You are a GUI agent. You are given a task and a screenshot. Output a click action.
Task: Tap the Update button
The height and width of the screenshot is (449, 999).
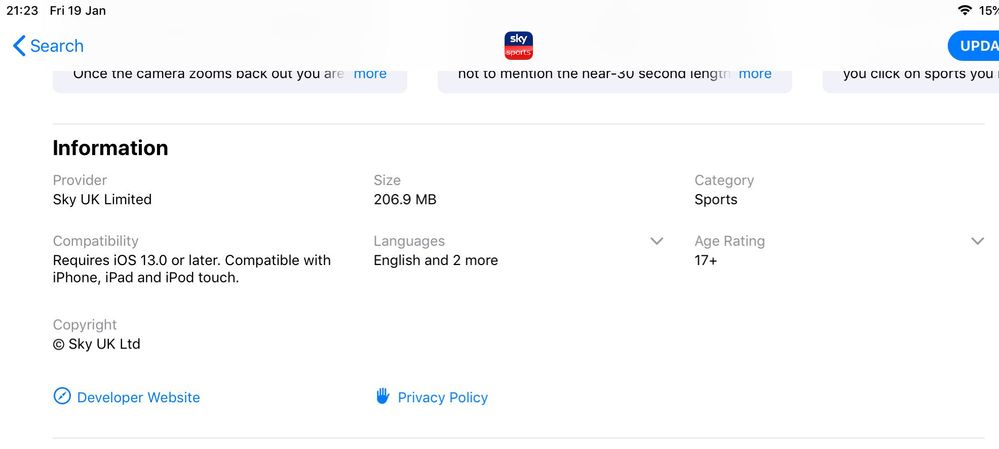pyautogui.click(x=974, y=46)
